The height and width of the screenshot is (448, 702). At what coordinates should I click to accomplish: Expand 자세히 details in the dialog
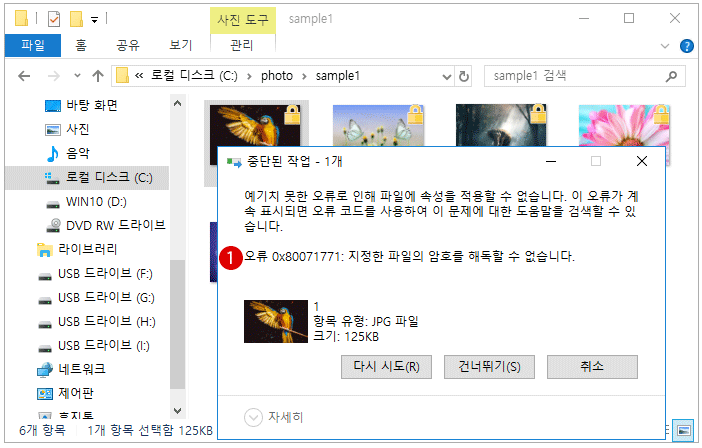[274, 418]
